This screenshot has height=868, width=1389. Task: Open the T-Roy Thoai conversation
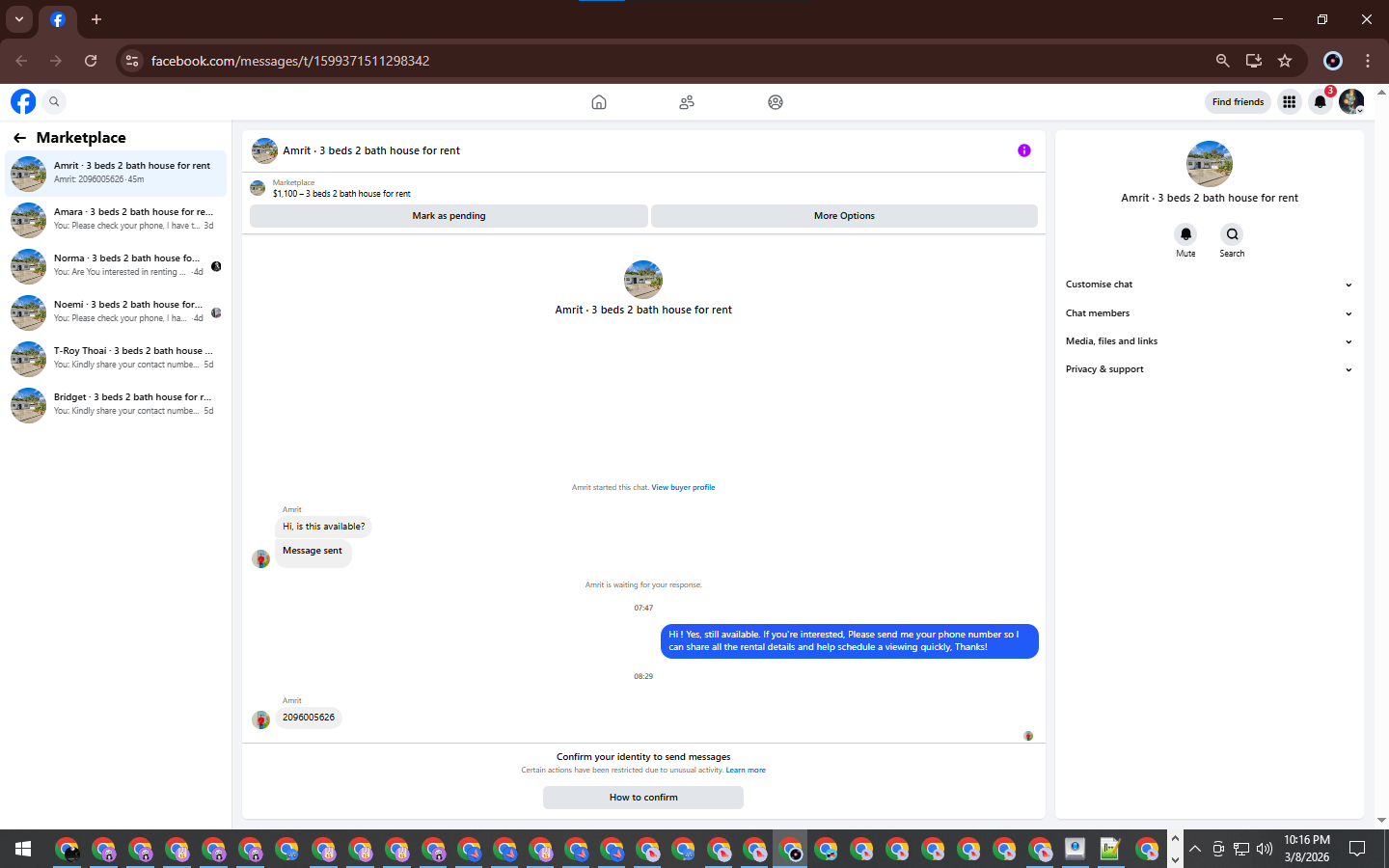tap(116, 359)
